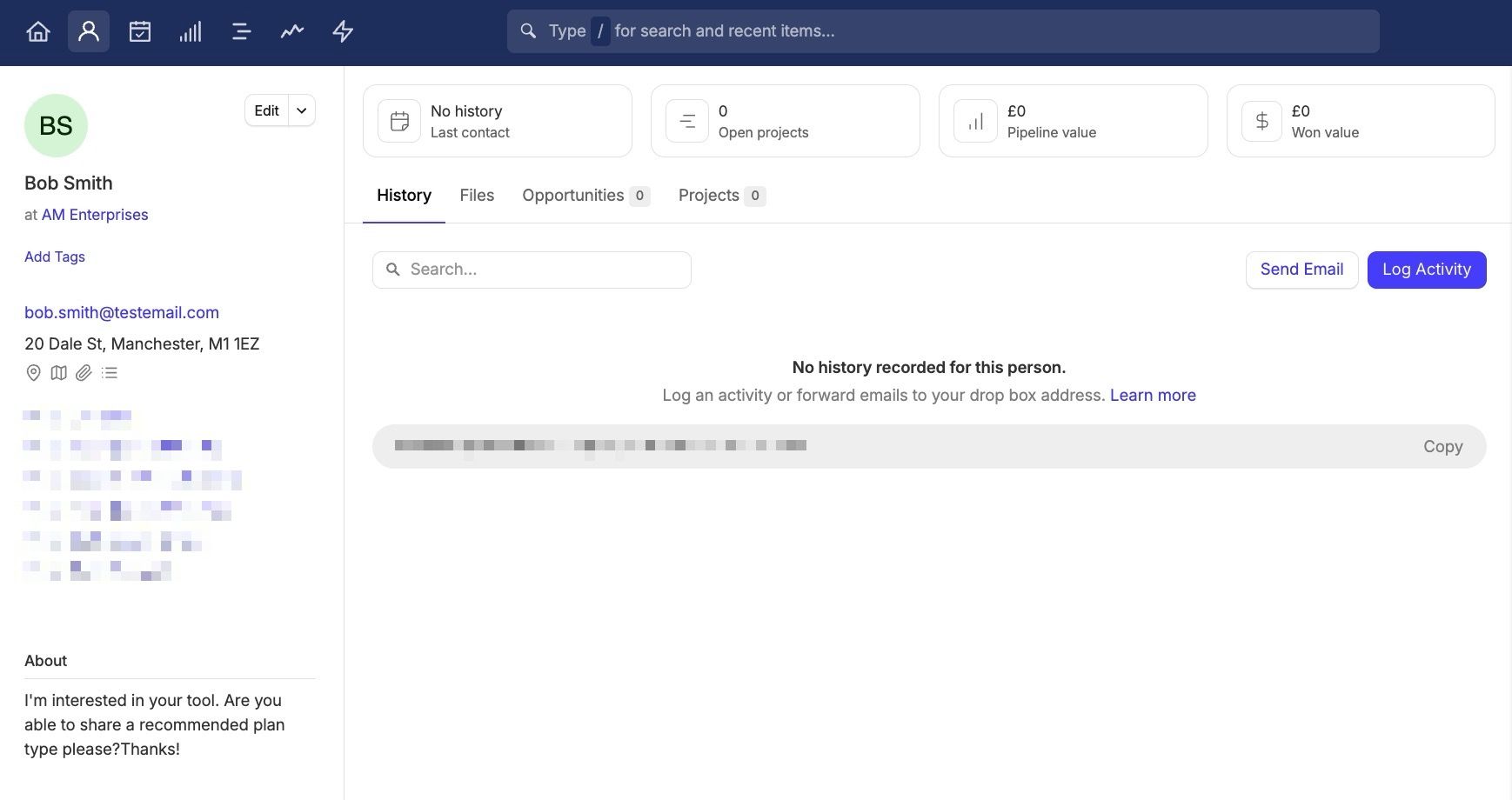Click the No history recorded message
The height and width of the screenshot is (800, 1512).
929,367
